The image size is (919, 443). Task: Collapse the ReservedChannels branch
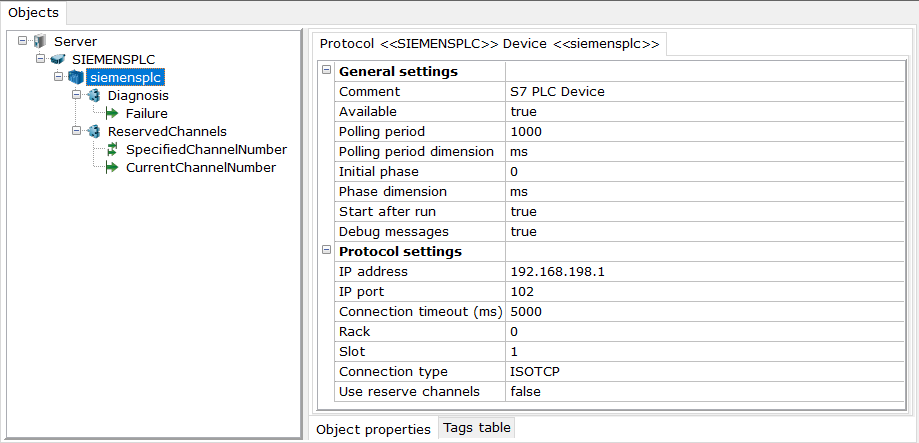pyautogui.click(x=76, y=131)
